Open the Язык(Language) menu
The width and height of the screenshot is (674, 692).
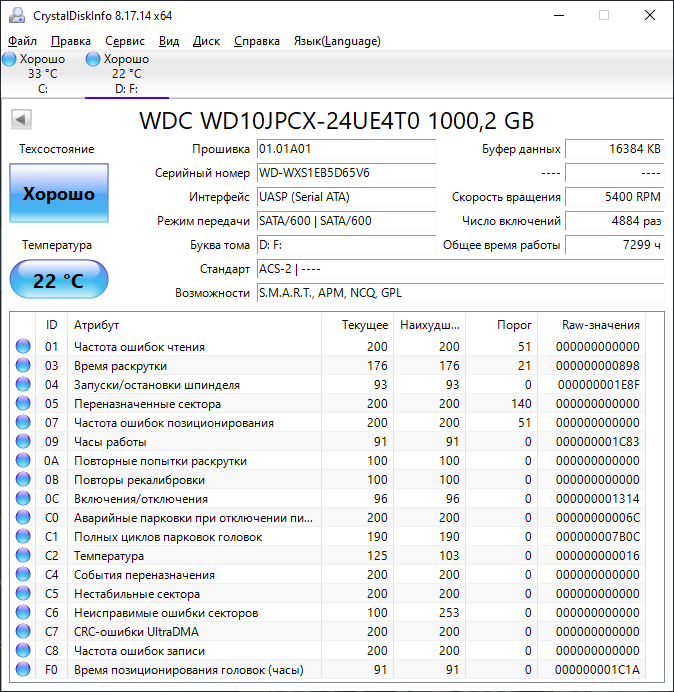click(x=336, y=41)
